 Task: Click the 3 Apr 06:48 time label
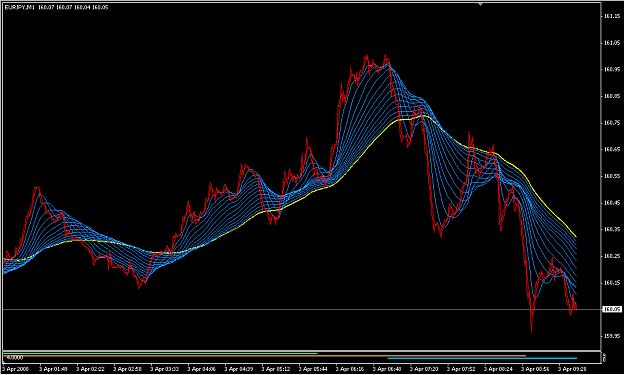(x=387, y=369)
